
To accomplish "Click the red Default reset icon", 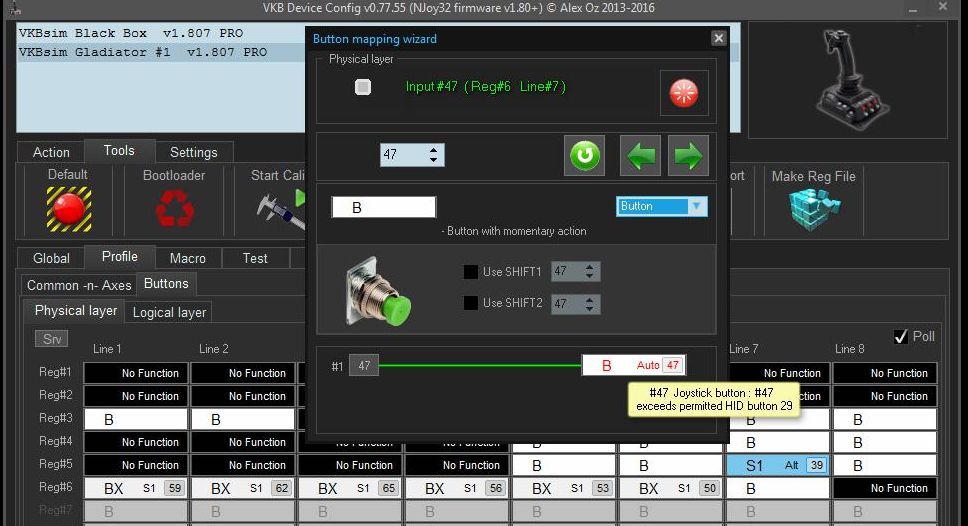I will point(69,209).
